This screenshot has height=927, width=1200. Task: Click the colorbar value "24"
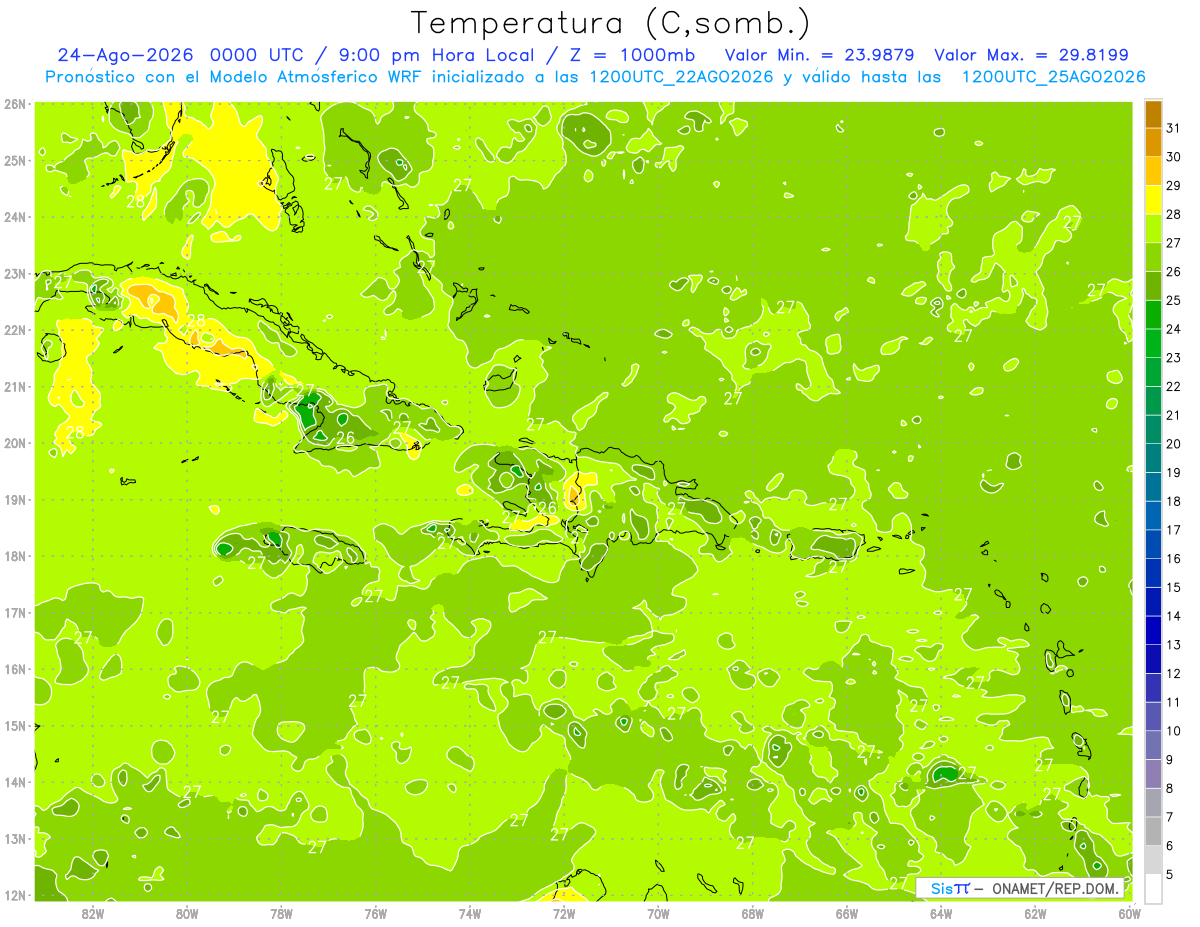tap(1173, 329)
